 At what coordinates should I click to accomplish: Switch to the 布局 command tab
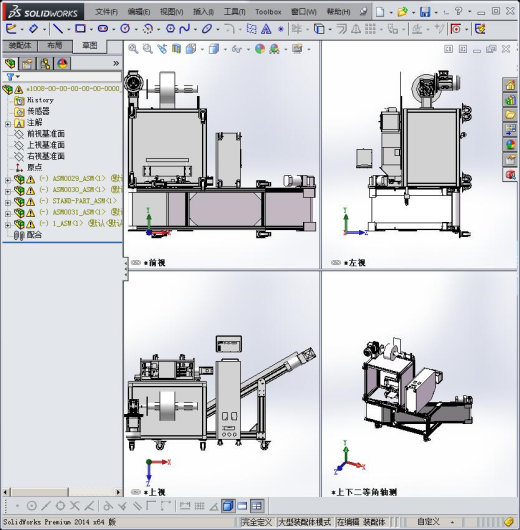[55, 46]
